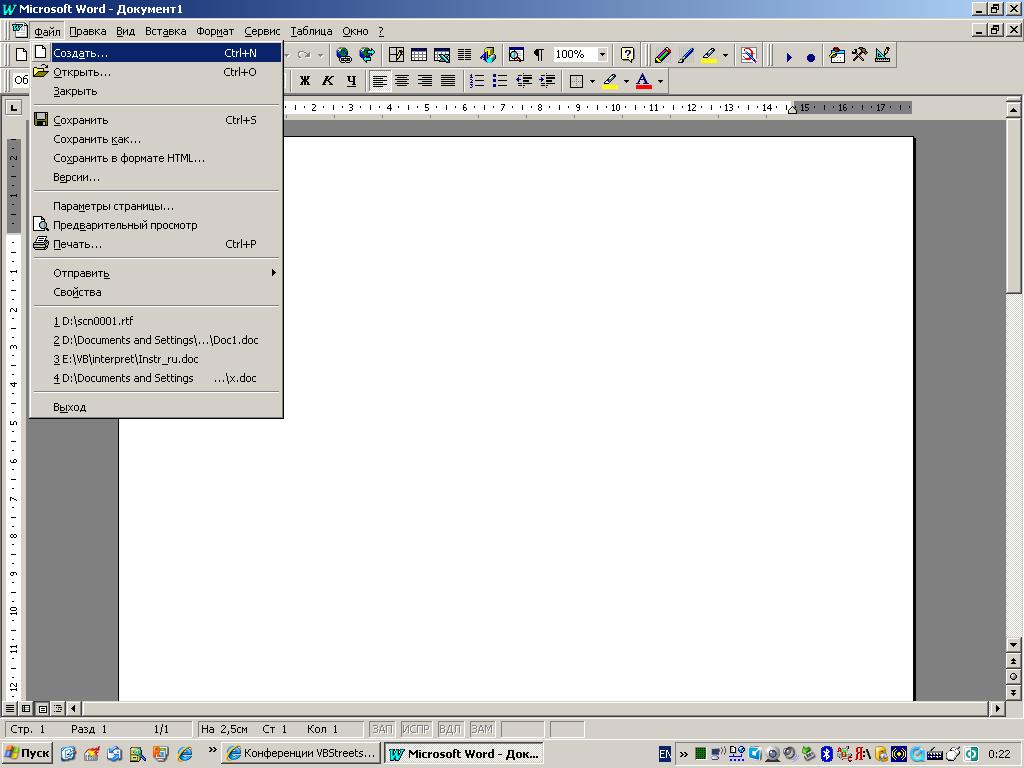The image size is (1024, 768).
Task: Toggle the ЗАМ overtype indicator
Action: 481,729
